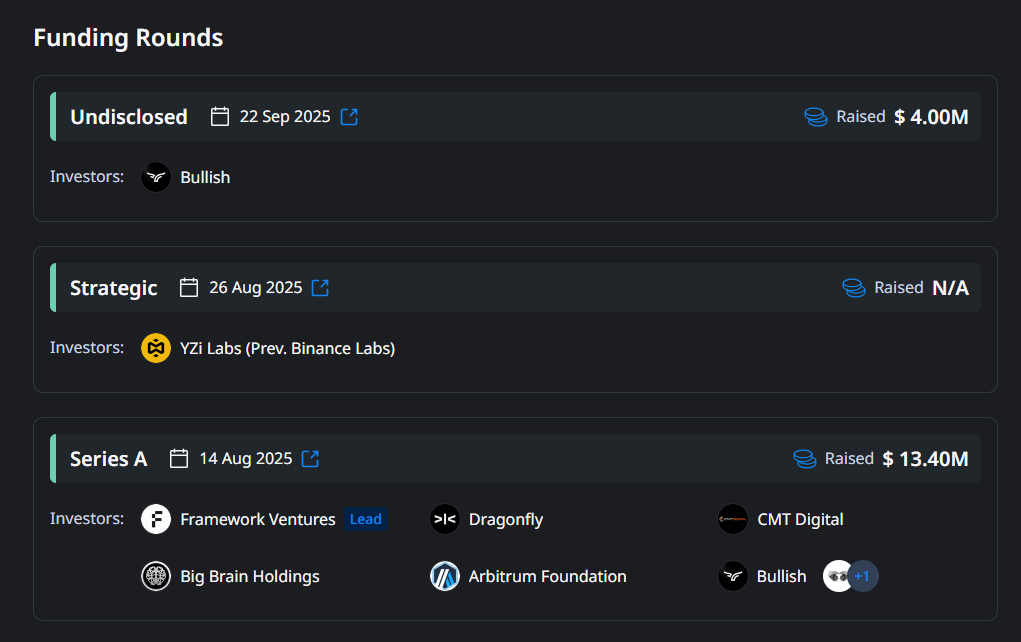Open external link for 22 Sep 2025 round
Screen dimensions: 1021x642
coord(349,117)
